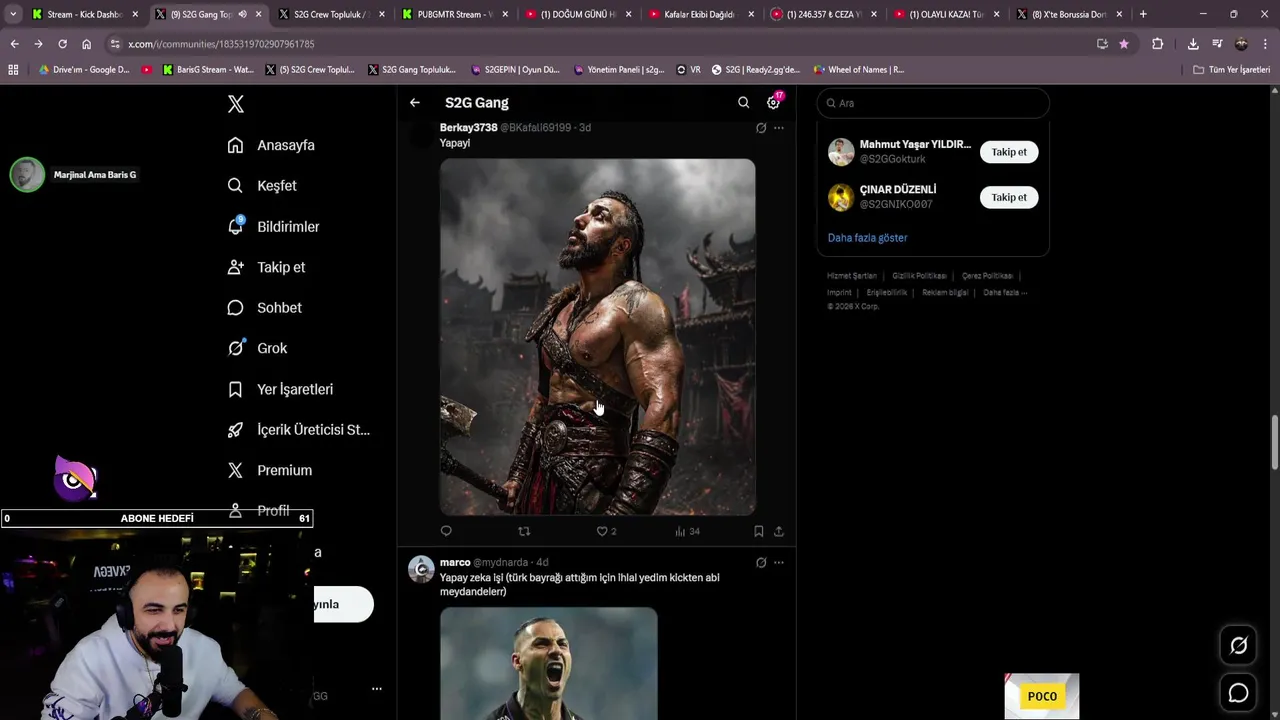
Task: Open Reklam bilgisi footer link
Action: [945, 293]
